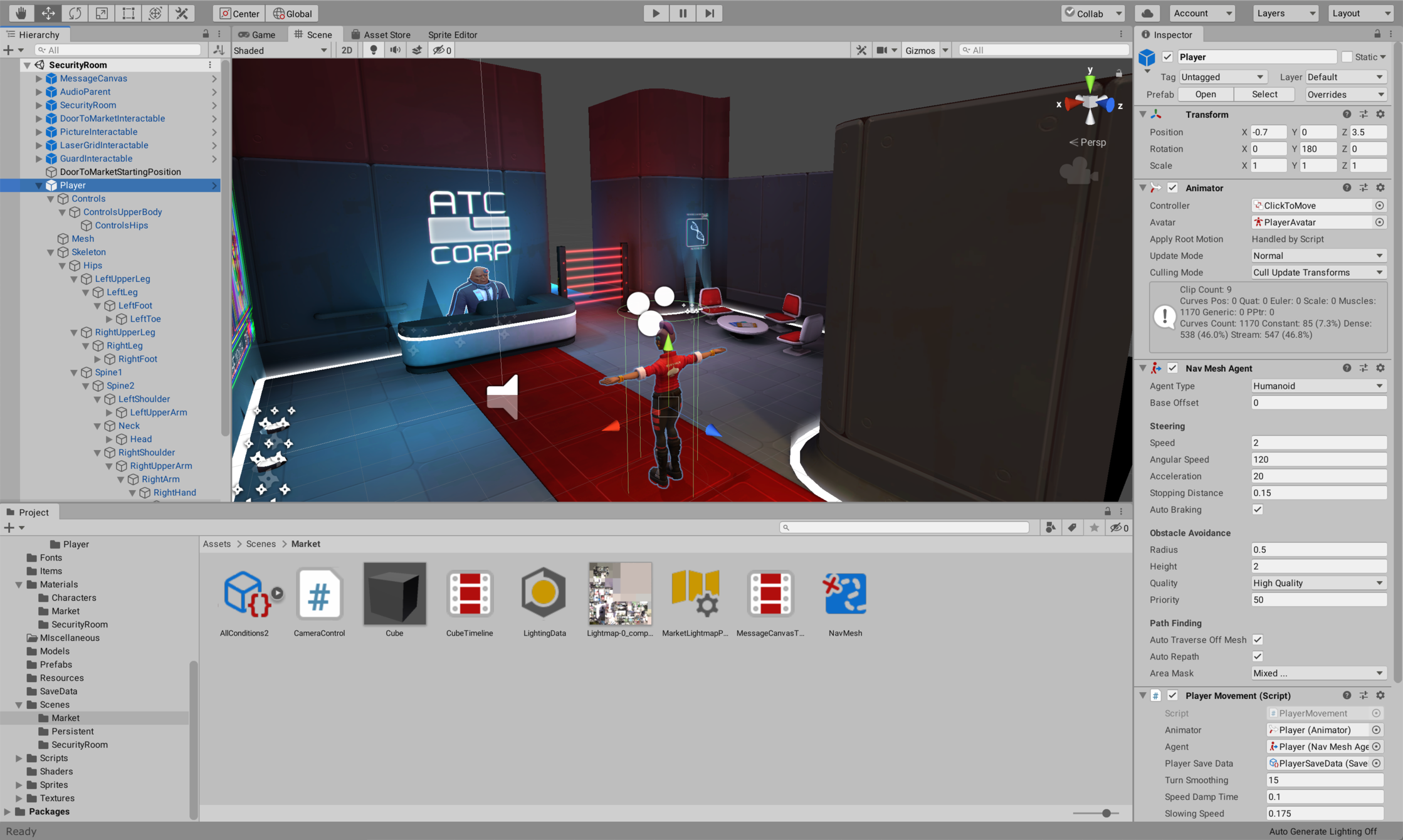Toggle Auto Traverse Off Mesh checkbox
The image size is (1403, 840).
tap(1257, 639)
